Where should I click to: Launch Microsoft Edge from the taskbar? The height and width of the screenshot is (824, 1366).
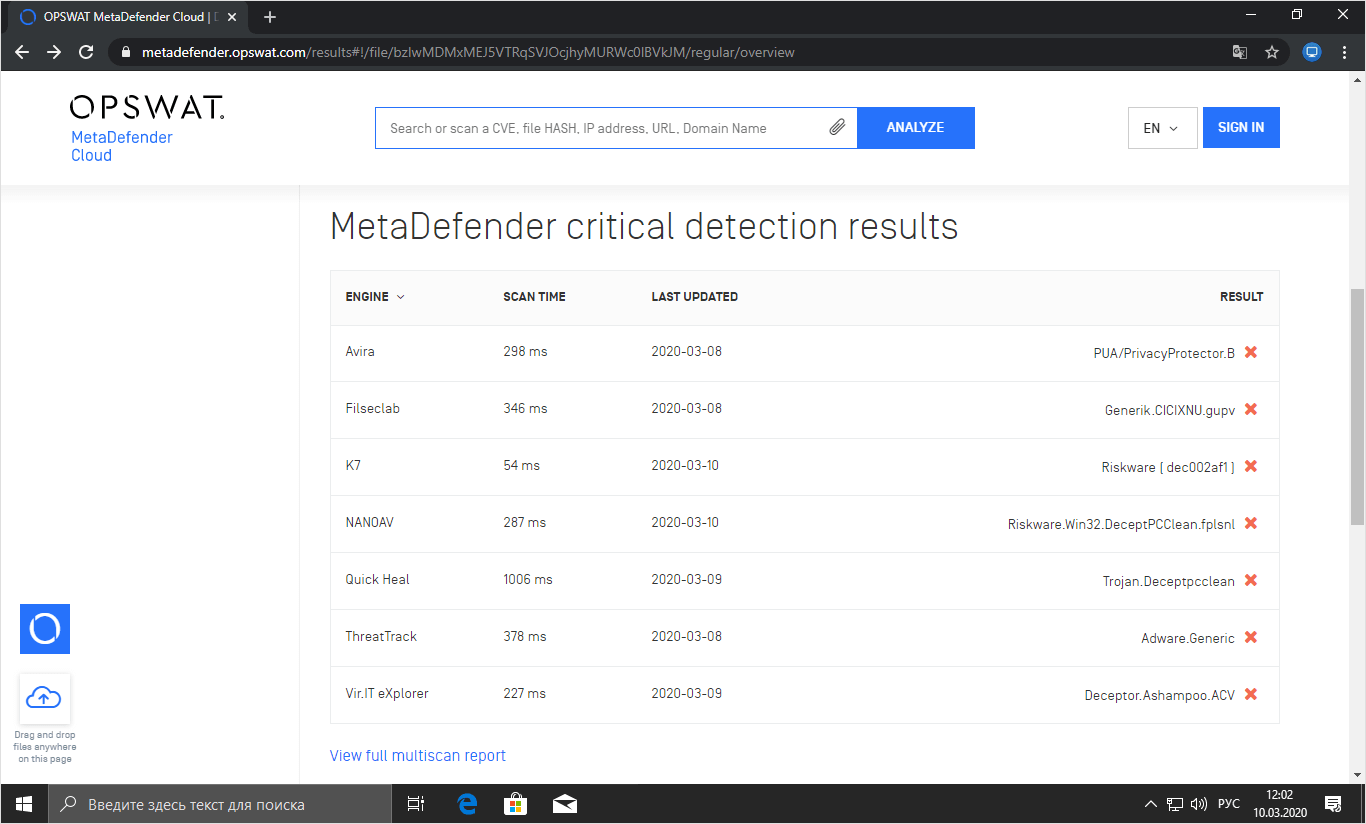click(467, 804)
